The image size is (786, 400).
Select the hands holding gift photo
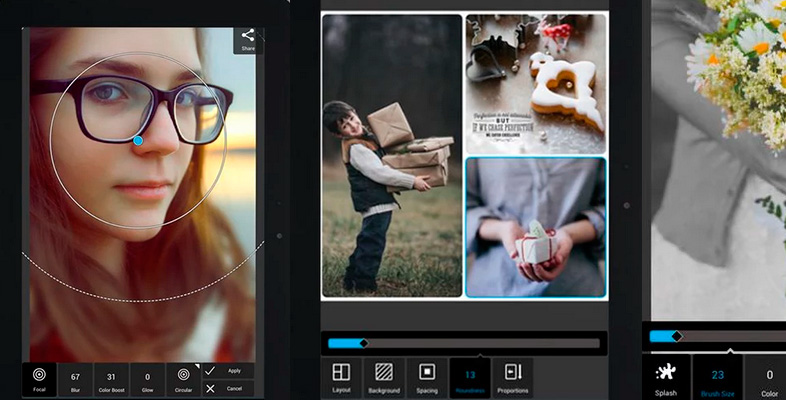pyautogui.click(x=536, y=227)
